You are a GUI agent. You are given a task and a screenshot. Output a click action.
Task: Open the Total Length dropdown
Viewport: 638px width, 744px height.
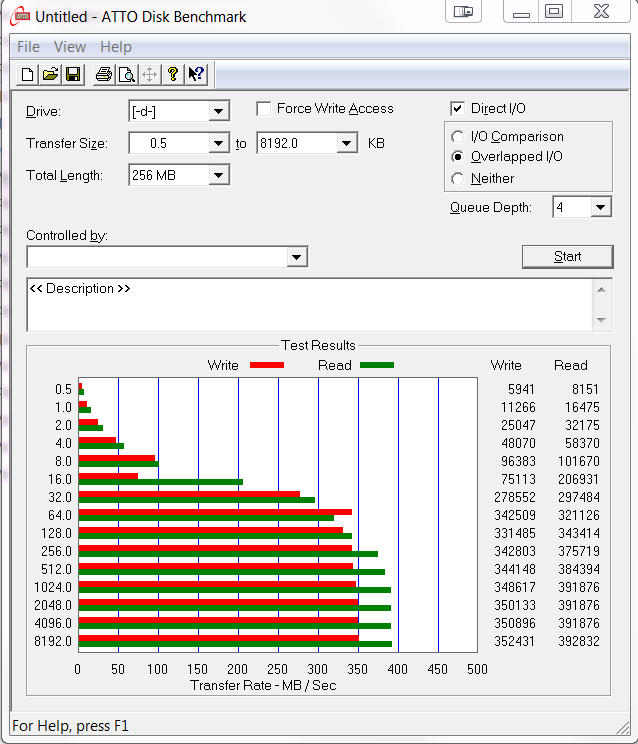[218, 176]
